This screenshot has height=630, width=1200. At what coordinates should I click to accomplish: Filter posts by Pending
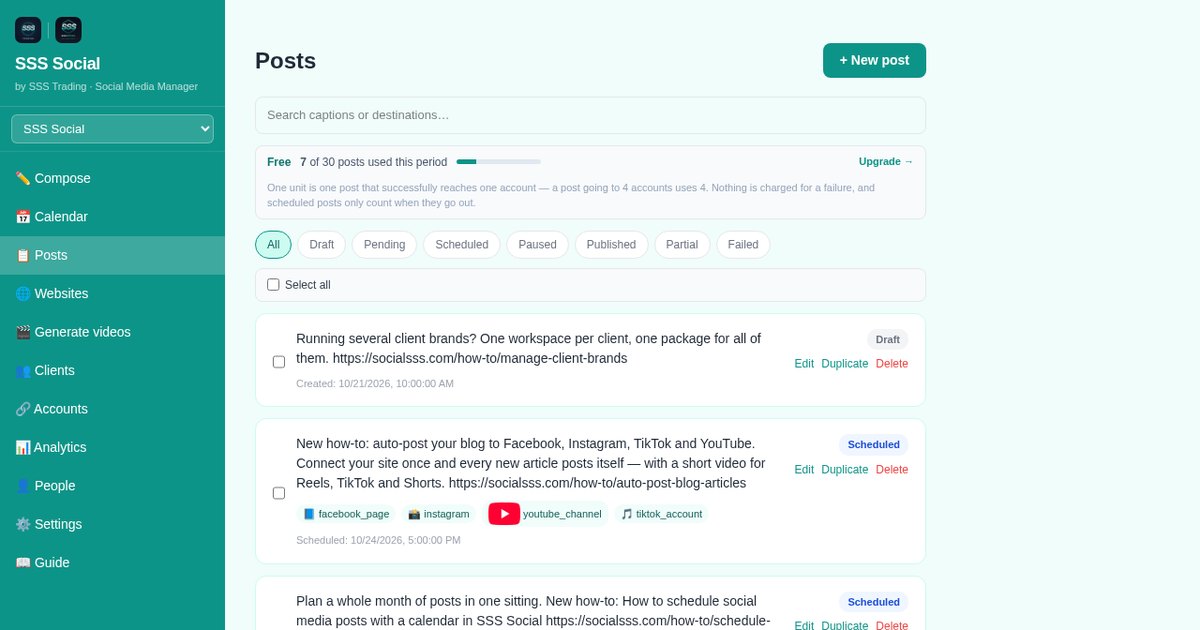tap(384, 245)
